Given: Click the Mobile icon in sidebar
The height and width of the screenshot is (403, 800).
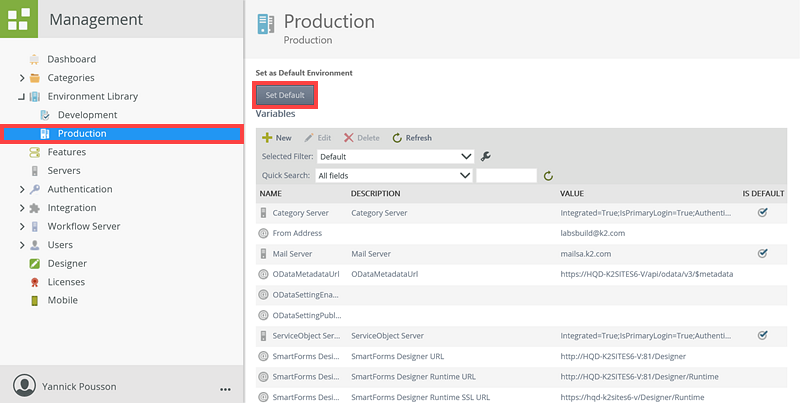Looking at the screenshot, I should [35, 300].
